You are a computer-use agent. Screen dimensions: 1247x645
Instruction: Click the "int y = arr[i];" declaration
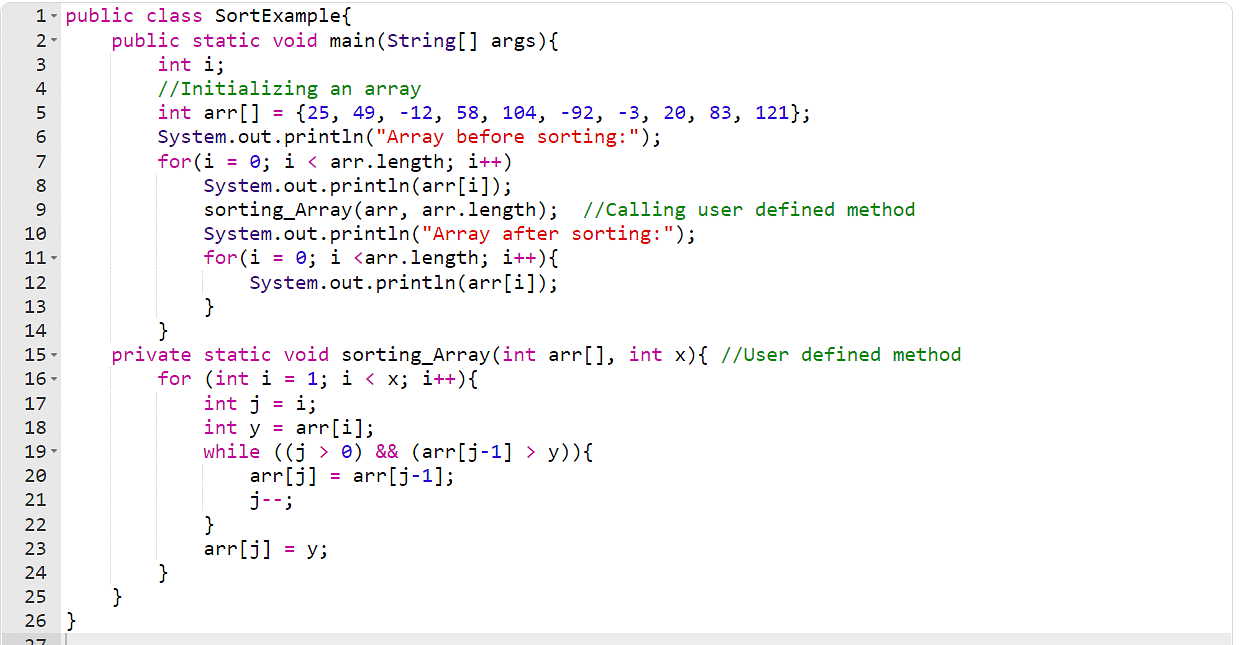coord(288,427)
